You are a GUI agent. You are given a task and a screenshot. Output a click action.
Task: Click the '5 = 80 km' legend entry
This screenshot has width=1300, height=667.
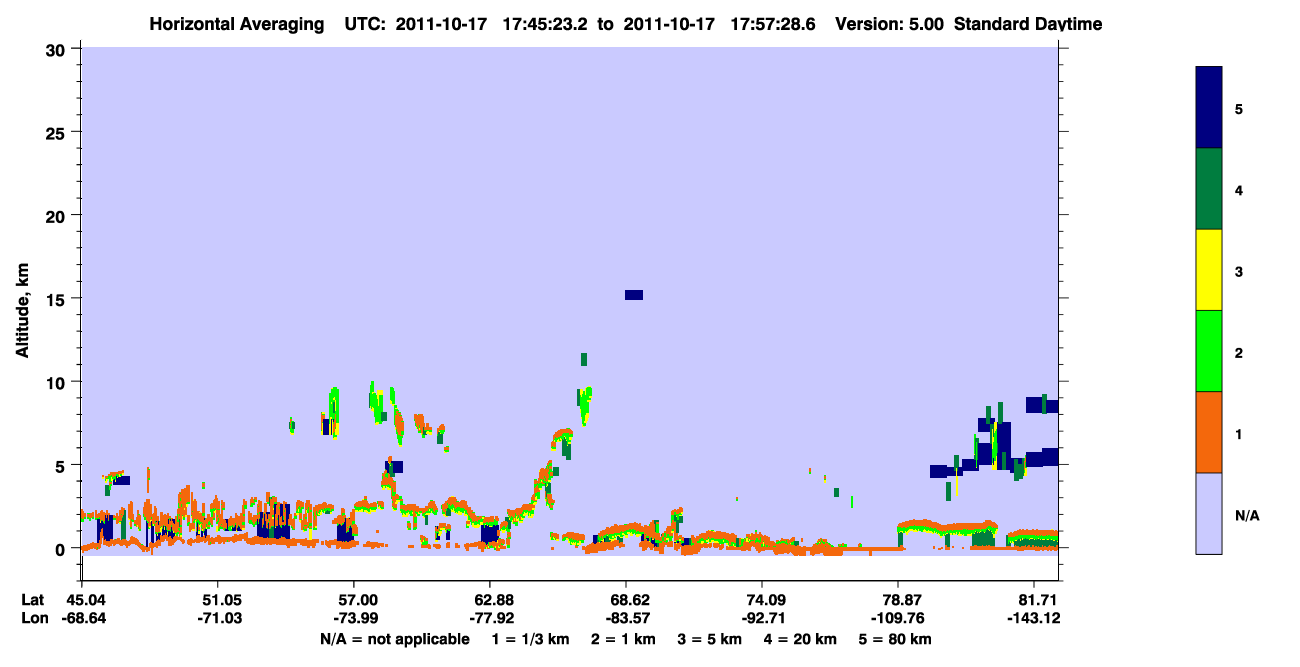[x=897, y=639]
